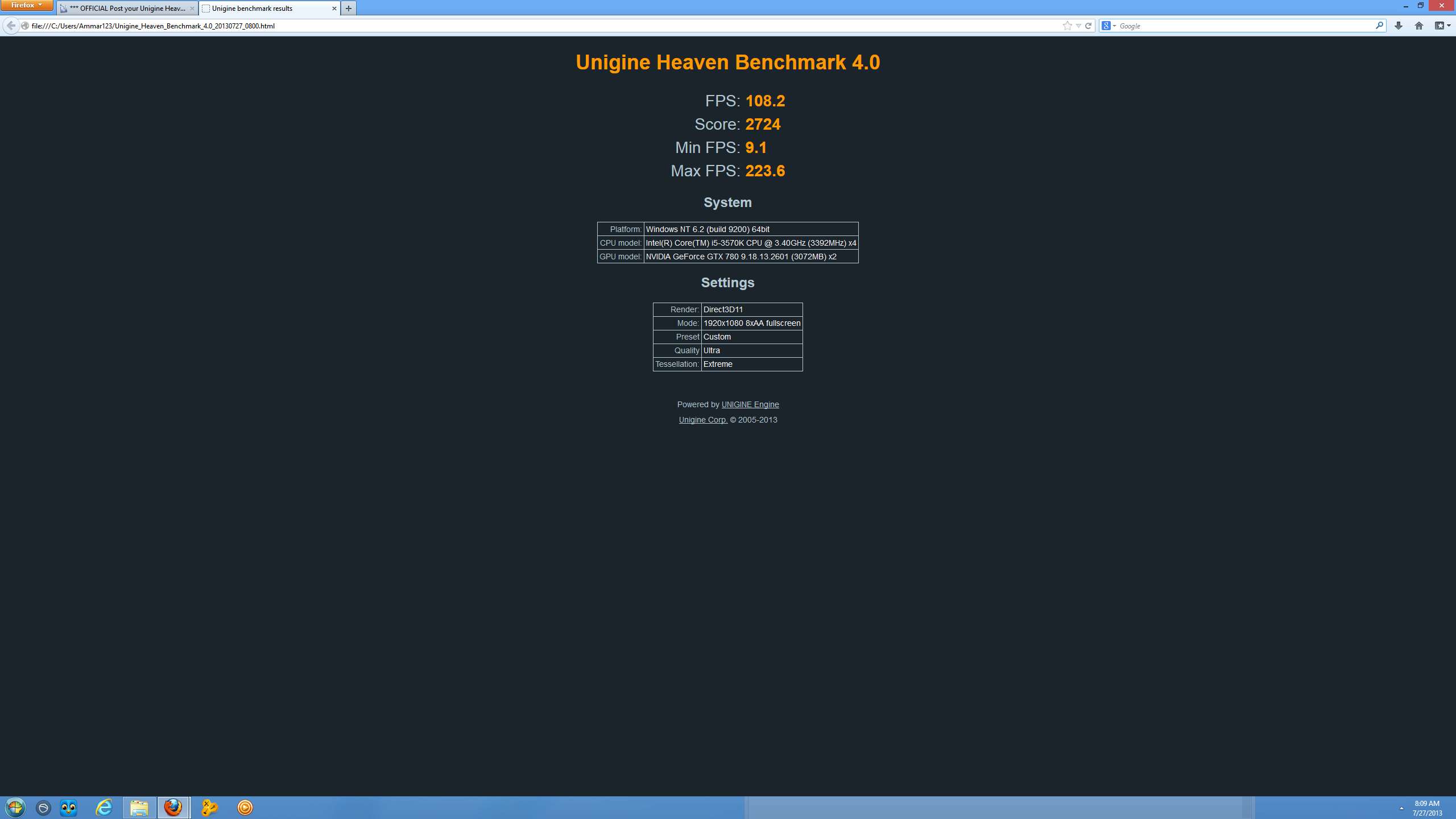
Task: Minimize the Firefox window
Action: (x=1405, y=6)
